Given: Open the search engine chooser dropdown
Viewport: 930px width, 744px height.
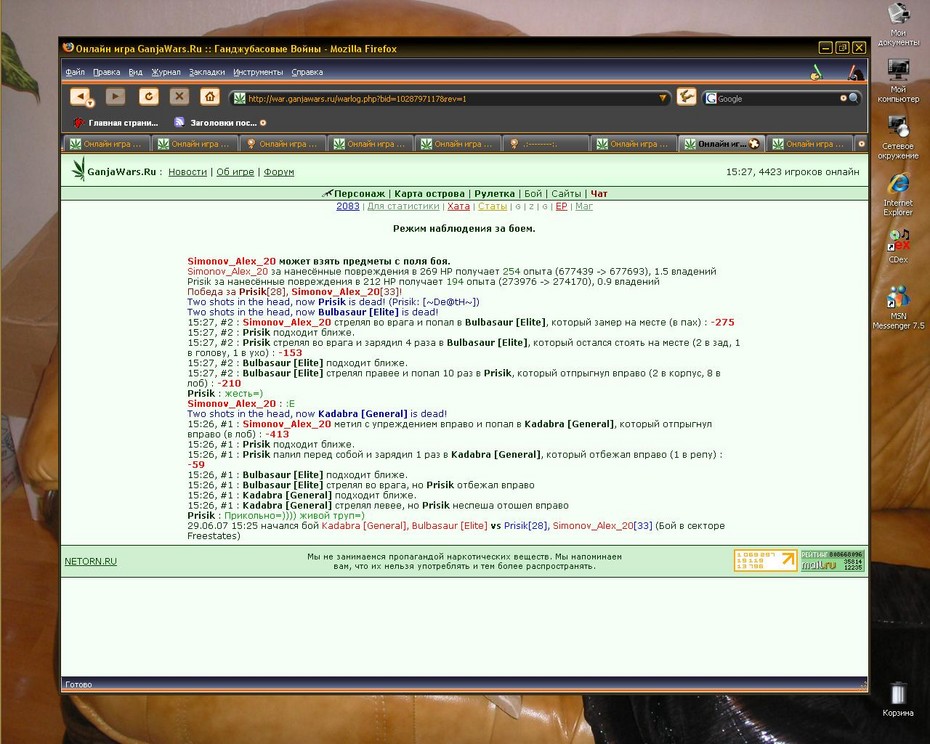Looking at the screenshot, I should click(x=843, y=98).
